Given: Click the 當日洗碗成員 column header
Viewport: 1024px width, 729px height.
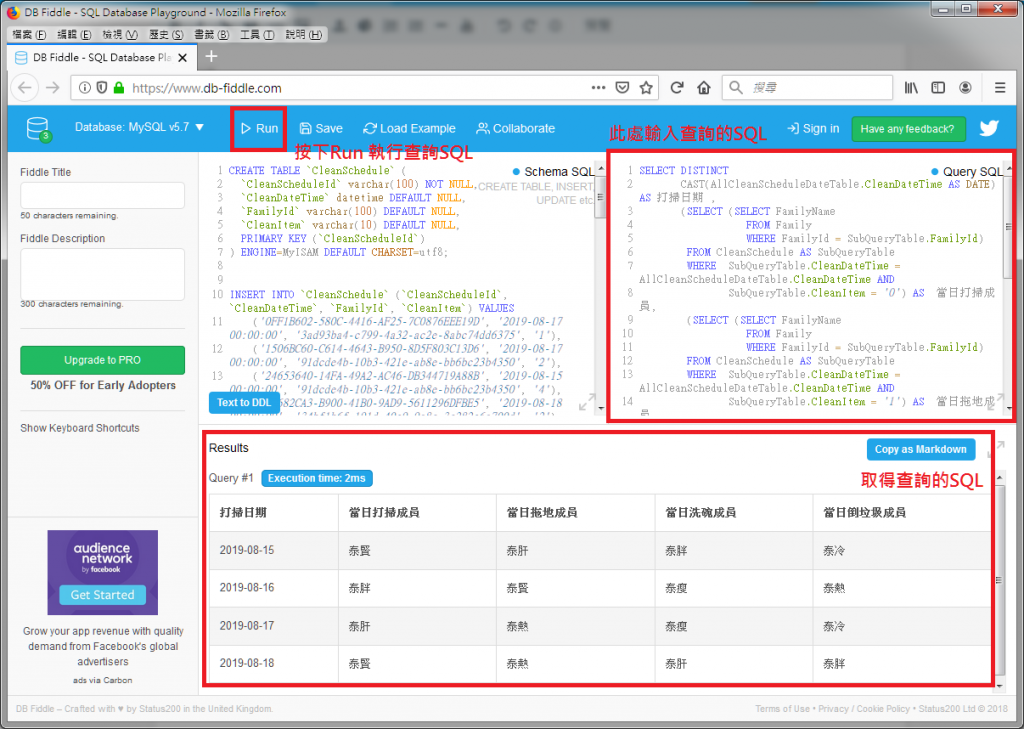Looking at the screenshot, I should pos(701,513).
